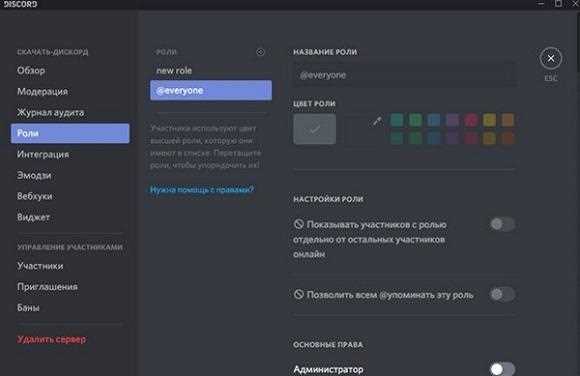Choose the teal color swatch, top row
The image size is (580, 376).
coord(397,120)
